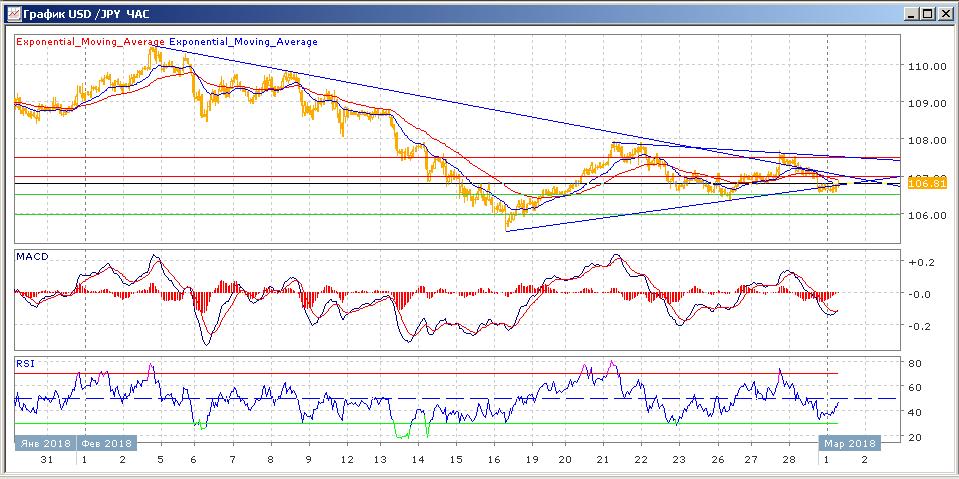The image size is (959, 479).
Task: Click the RSI panel label
Action: point(26,363)
